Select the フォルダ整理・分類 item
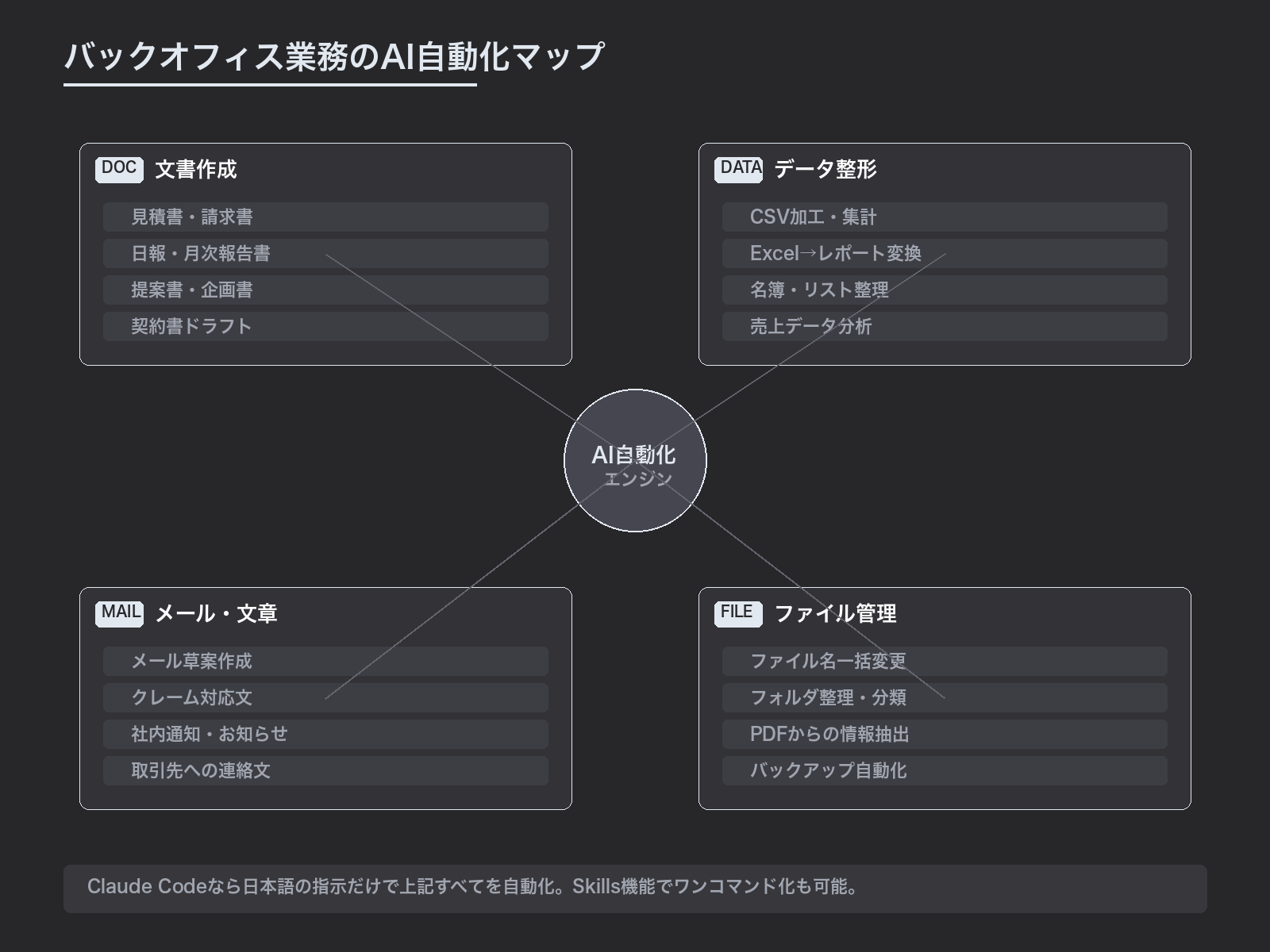This screenshot has width=1270, height=952. [945, 697]
